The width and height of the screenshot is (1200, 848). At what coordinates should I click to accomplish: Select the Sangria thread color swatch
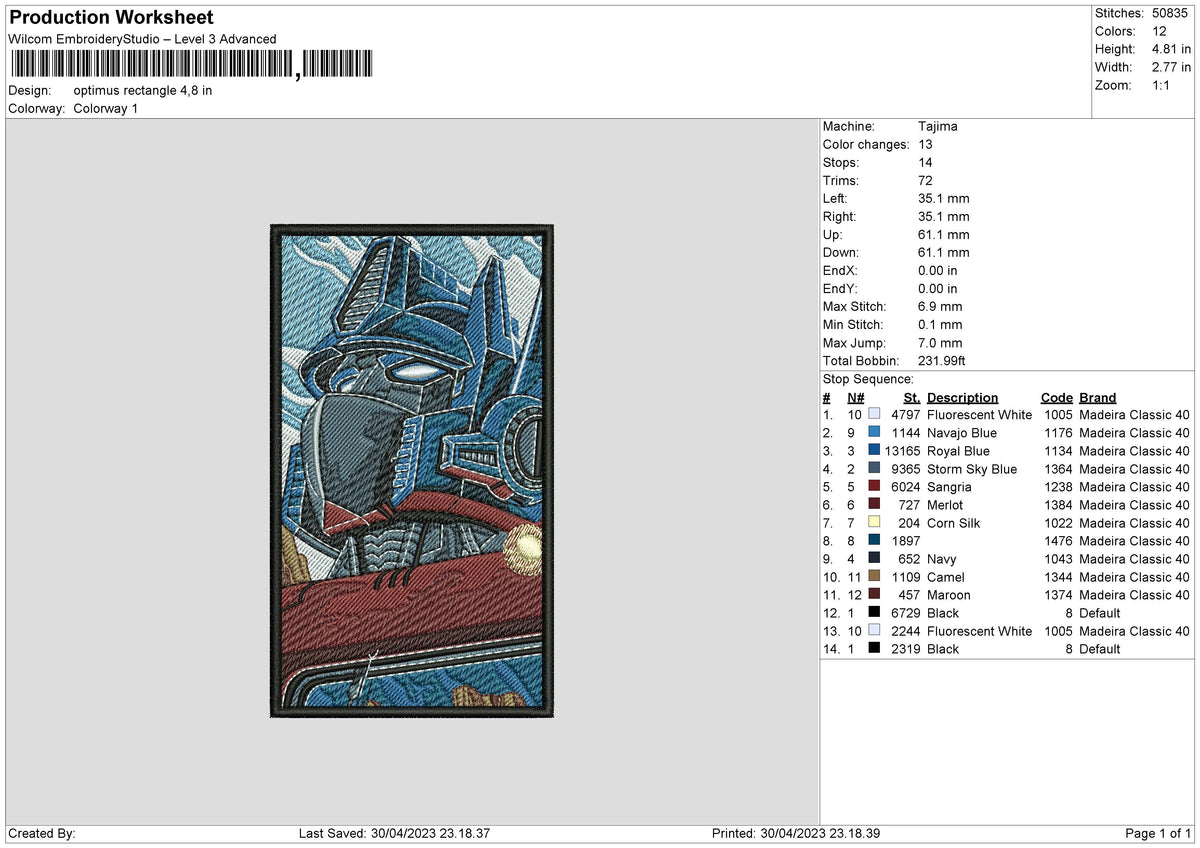874,487
